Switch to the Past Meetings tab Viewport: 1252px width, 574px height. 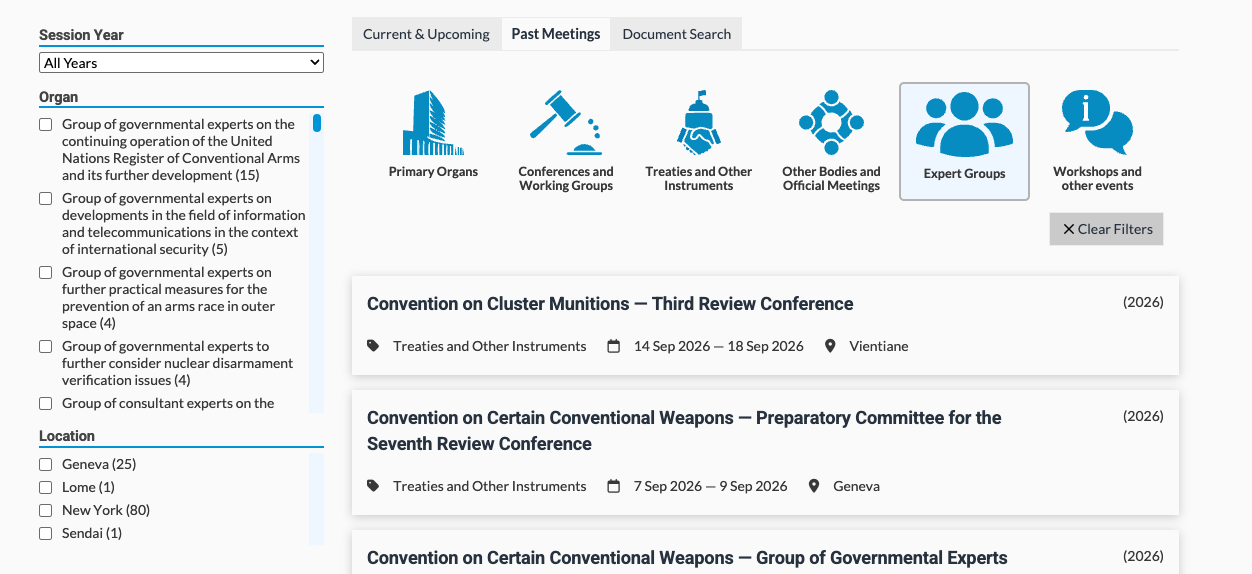(556, 34)
